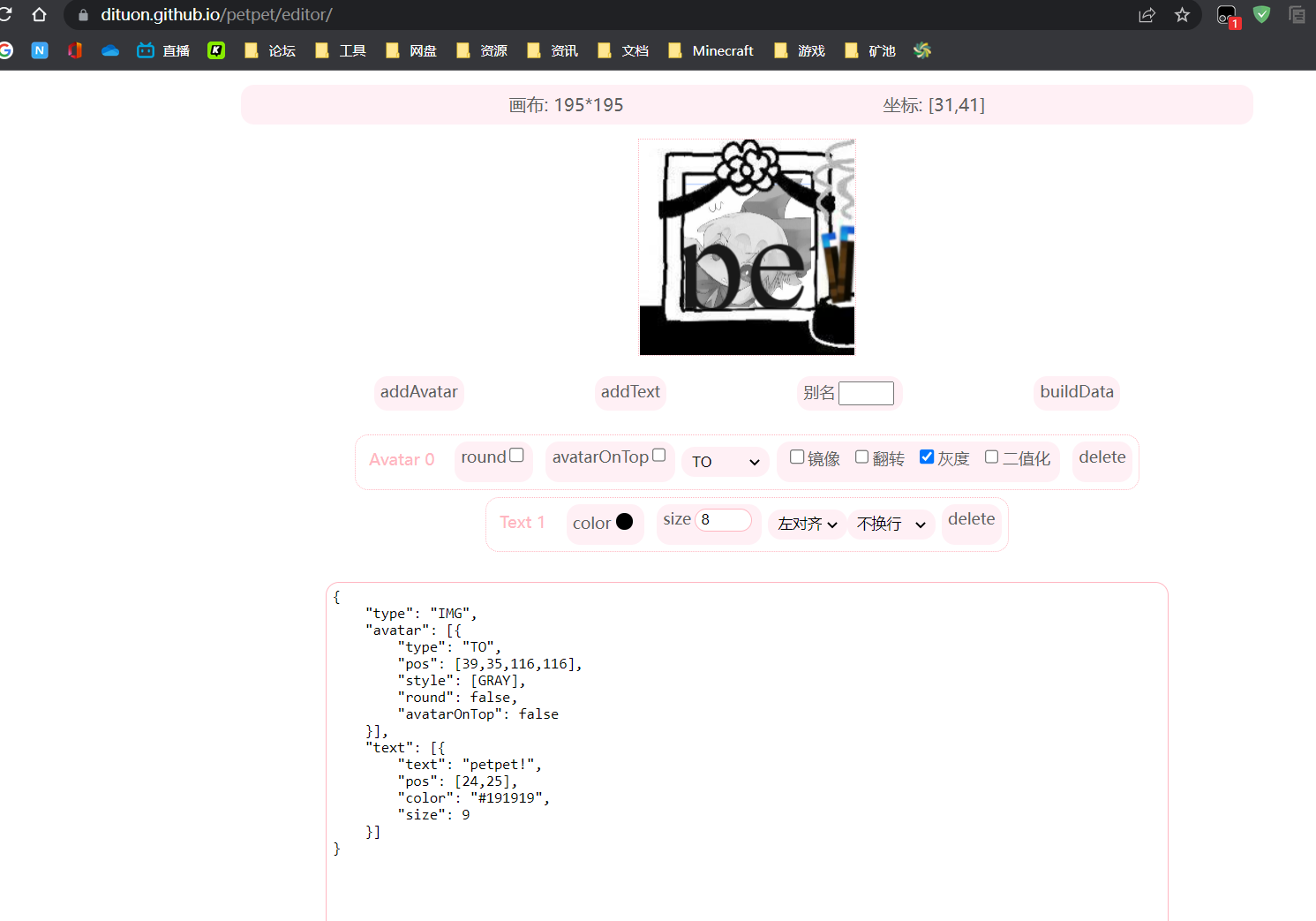Open the 工具 bookmark folder
The image size is (1316, 921).
point(341,50)
